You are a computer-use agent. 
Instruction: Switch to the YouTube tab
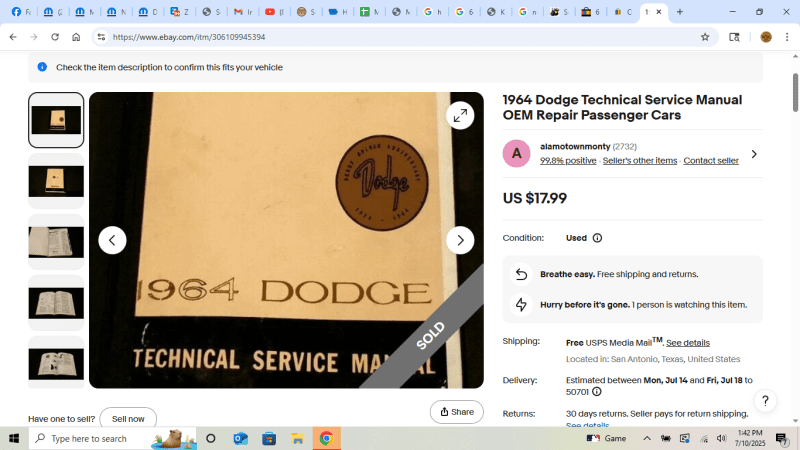tap(275, 12)
